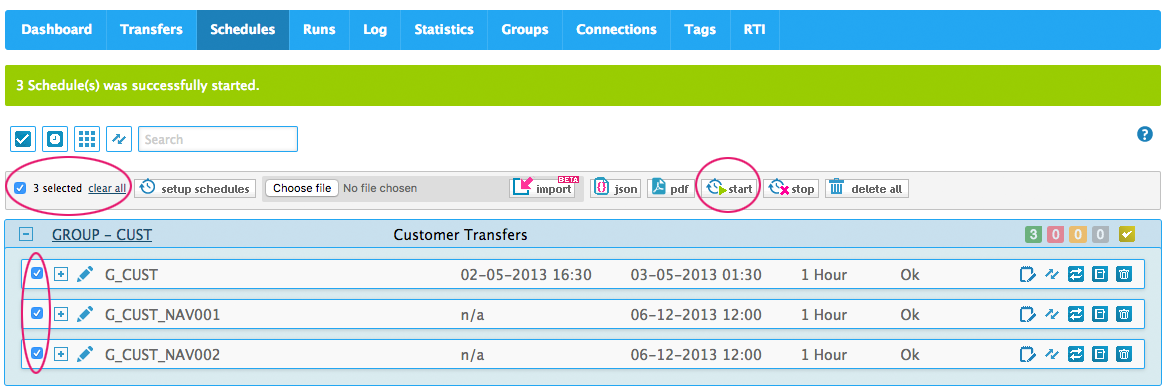
Task: Export schedules with the json button
Action: pos(615,188)
